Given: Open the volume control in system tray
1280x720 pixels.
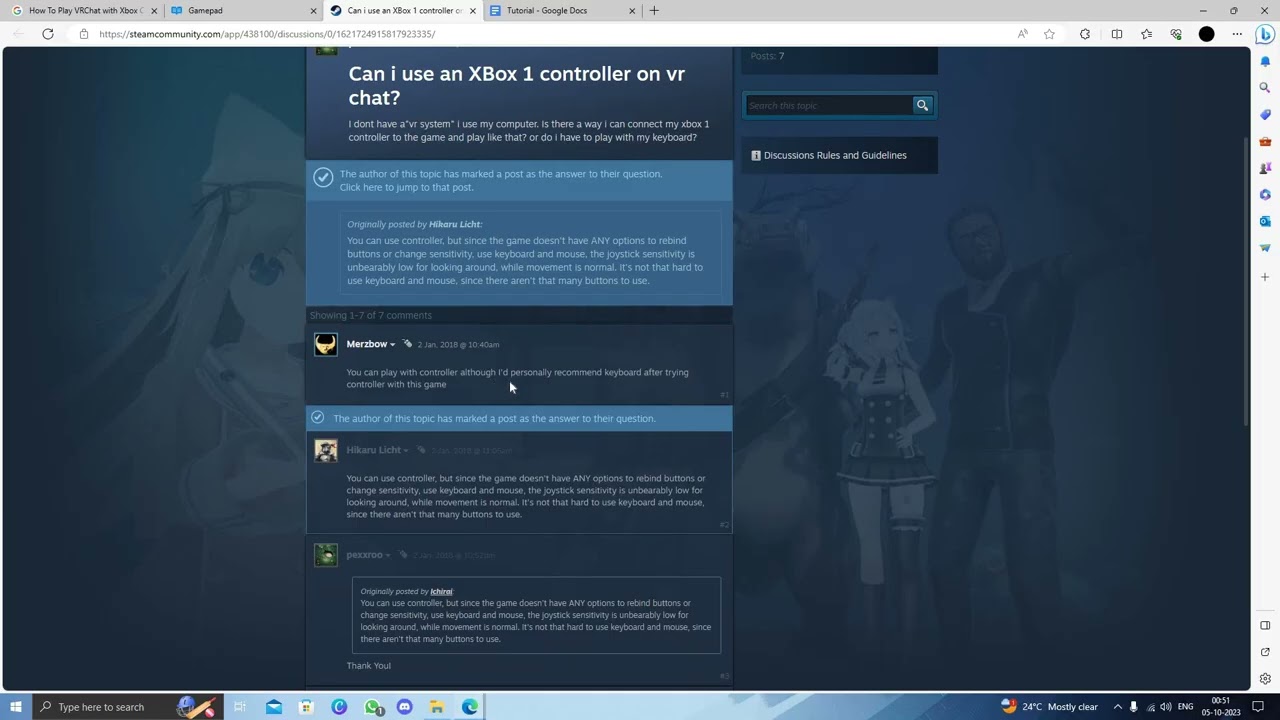Looking at the screenshot, I should 1166,707.
